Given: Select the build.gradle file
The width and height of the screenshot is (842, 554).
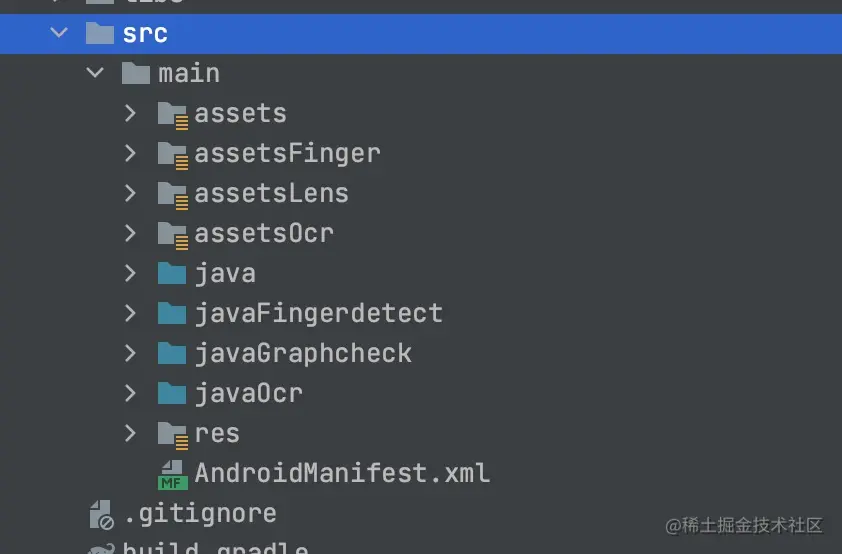Looking at the screenshot, I should (214, 548).
